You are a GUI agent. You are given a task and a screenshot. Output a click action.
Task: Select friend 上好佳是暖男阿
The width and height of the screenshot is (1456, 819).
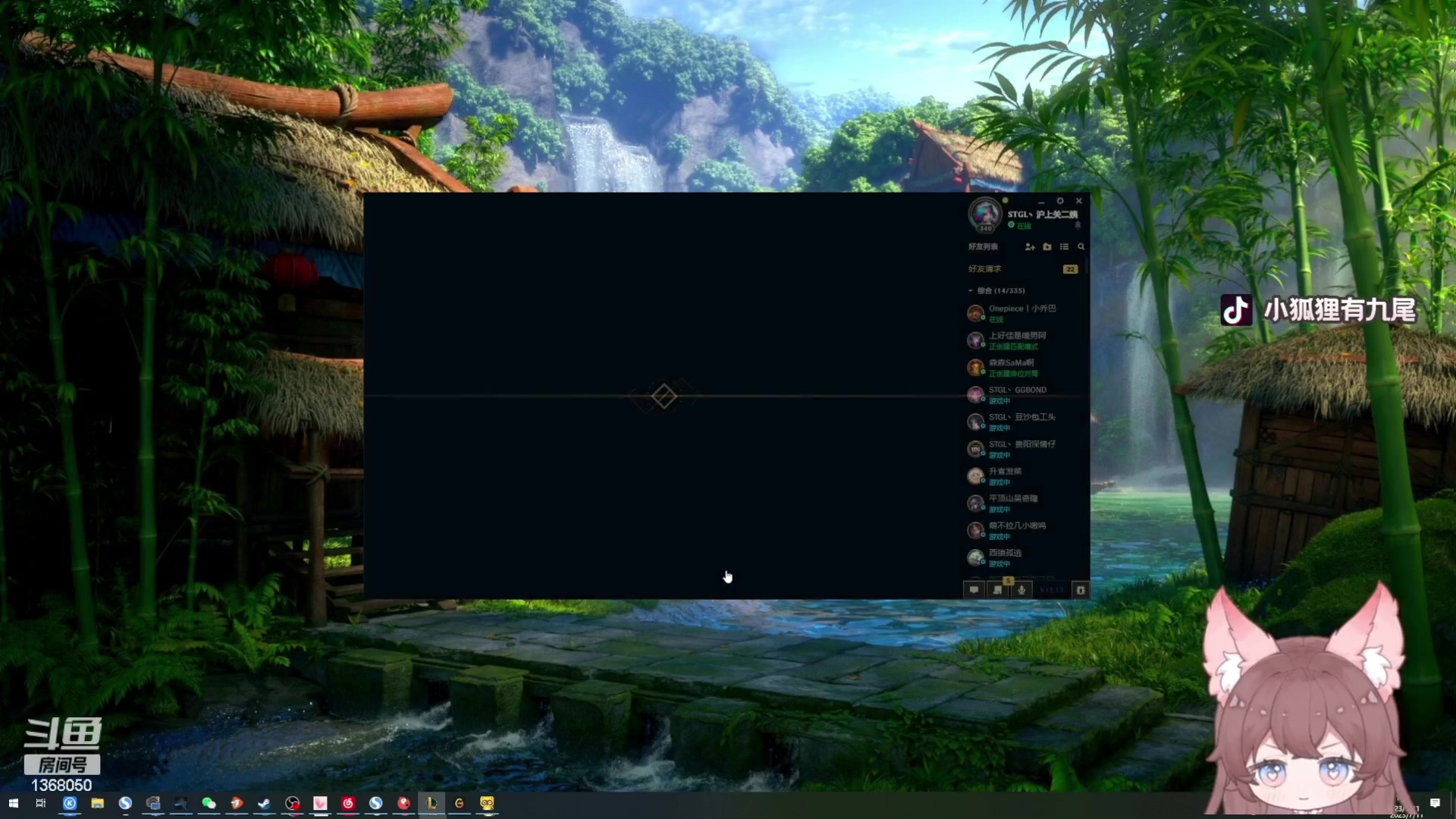1025,340
